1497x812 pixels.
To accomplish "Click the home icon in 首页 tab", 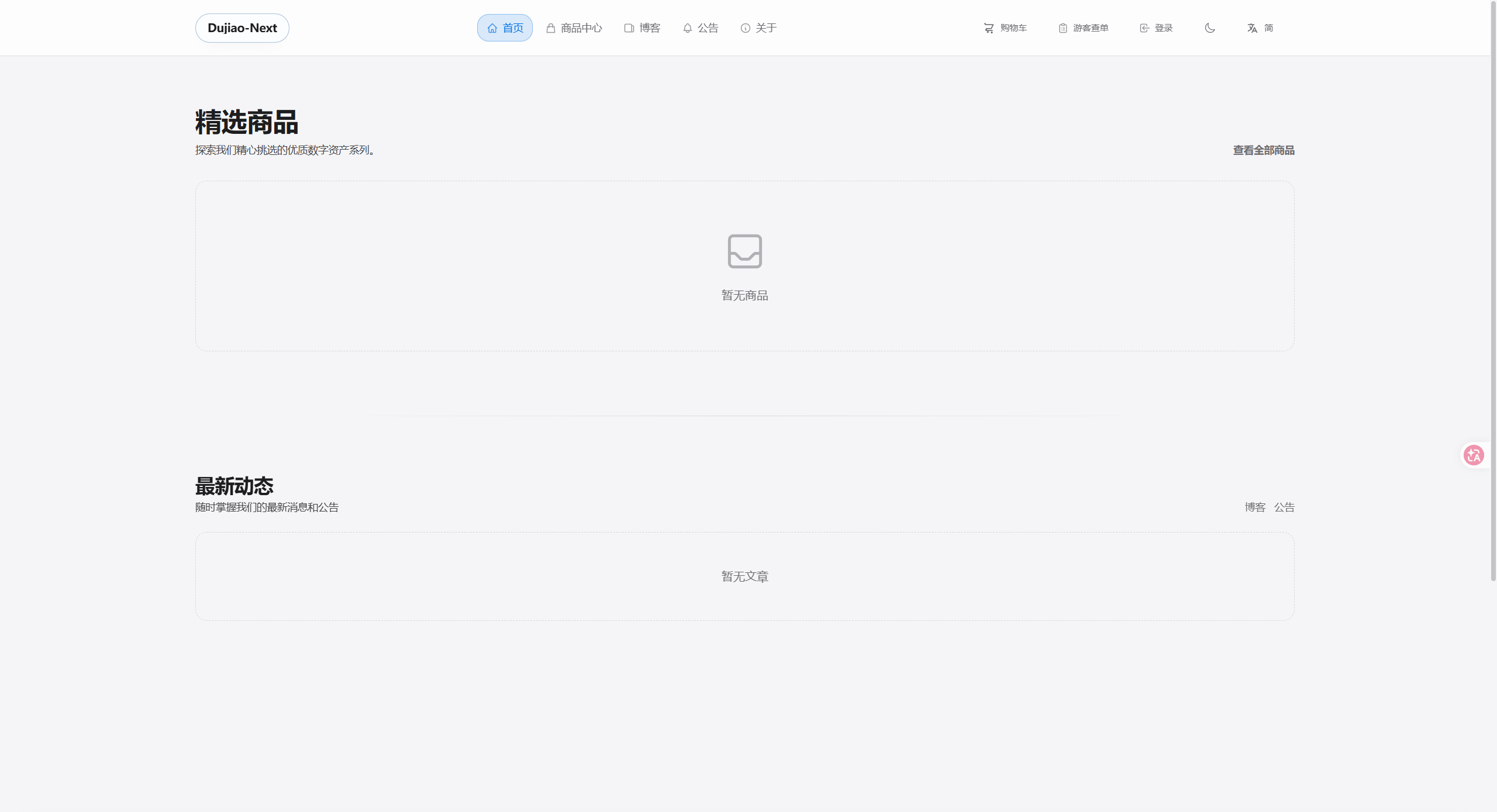I will coord(492,28).
